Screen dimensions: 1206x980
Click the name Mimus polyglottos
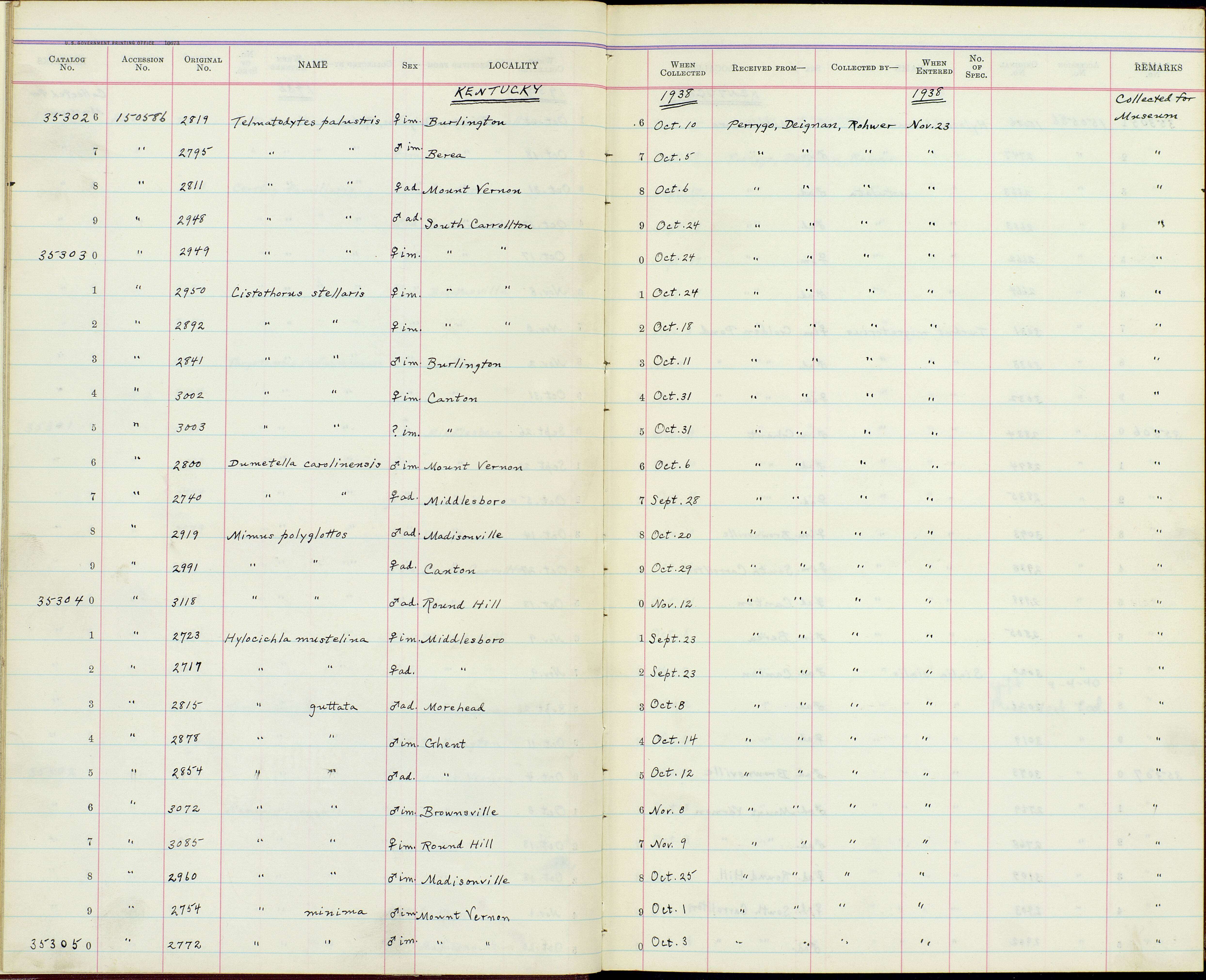click(x=287, y=536)
